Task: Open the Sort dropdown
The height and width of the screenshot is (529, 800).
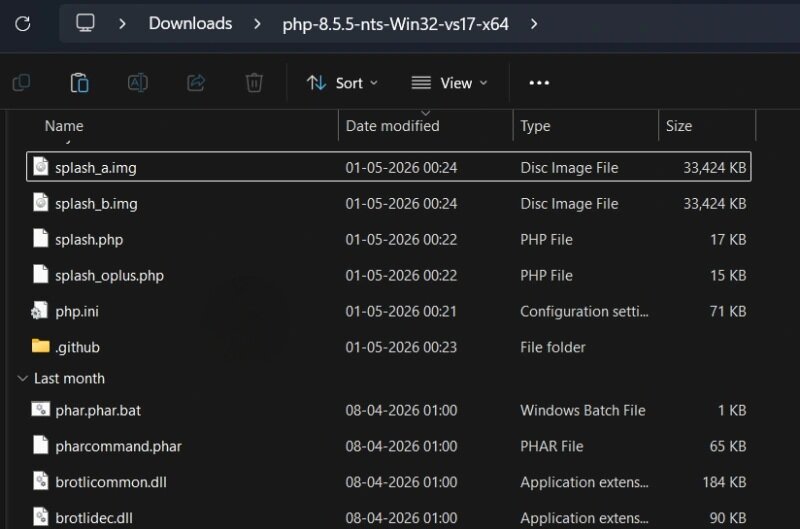Action: 342,83
